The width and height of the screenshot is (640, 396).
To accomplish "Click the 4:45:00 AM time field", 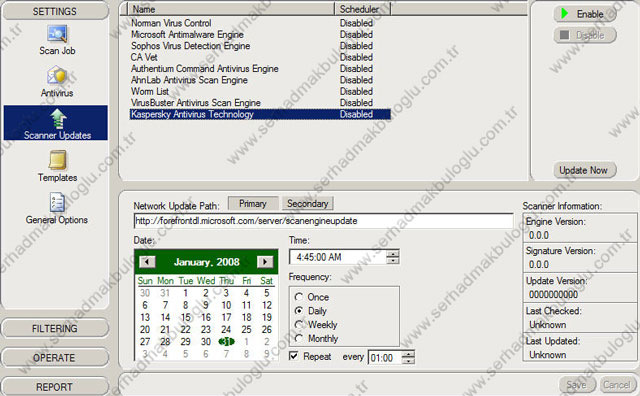I will click(x=338, y=257).
